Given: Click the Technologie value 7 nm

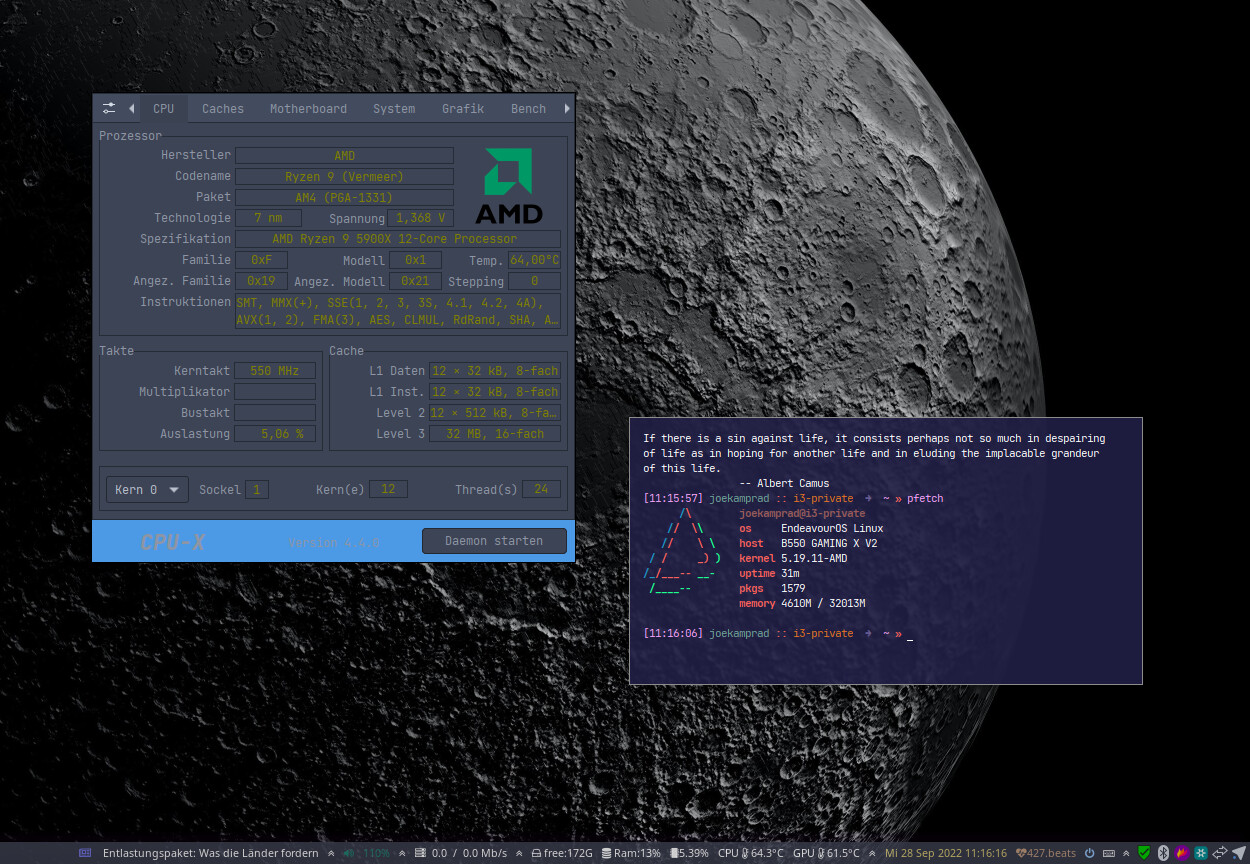Looking at the screenshot, I should 268,218.
